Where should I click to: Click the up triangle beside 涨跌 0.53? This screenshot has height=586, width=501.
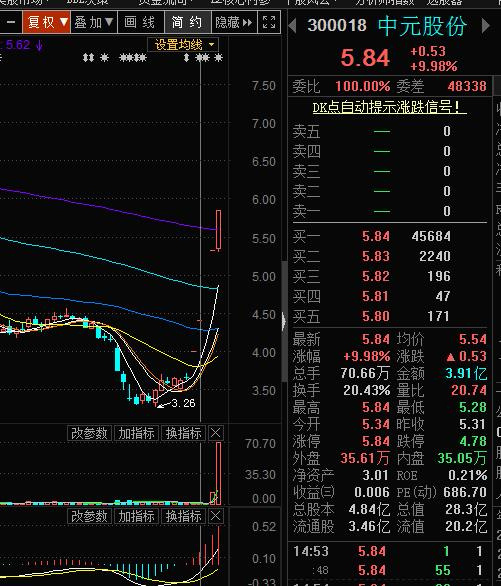pos(451,357)
